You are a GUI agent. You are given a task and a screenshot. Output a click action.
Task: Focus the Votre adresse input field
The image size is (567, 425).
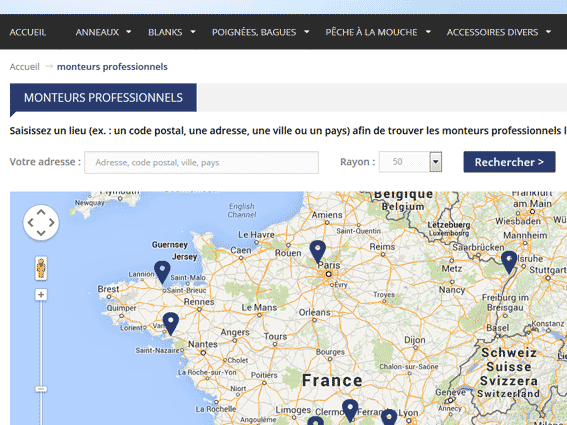click(x=201, y=162)
